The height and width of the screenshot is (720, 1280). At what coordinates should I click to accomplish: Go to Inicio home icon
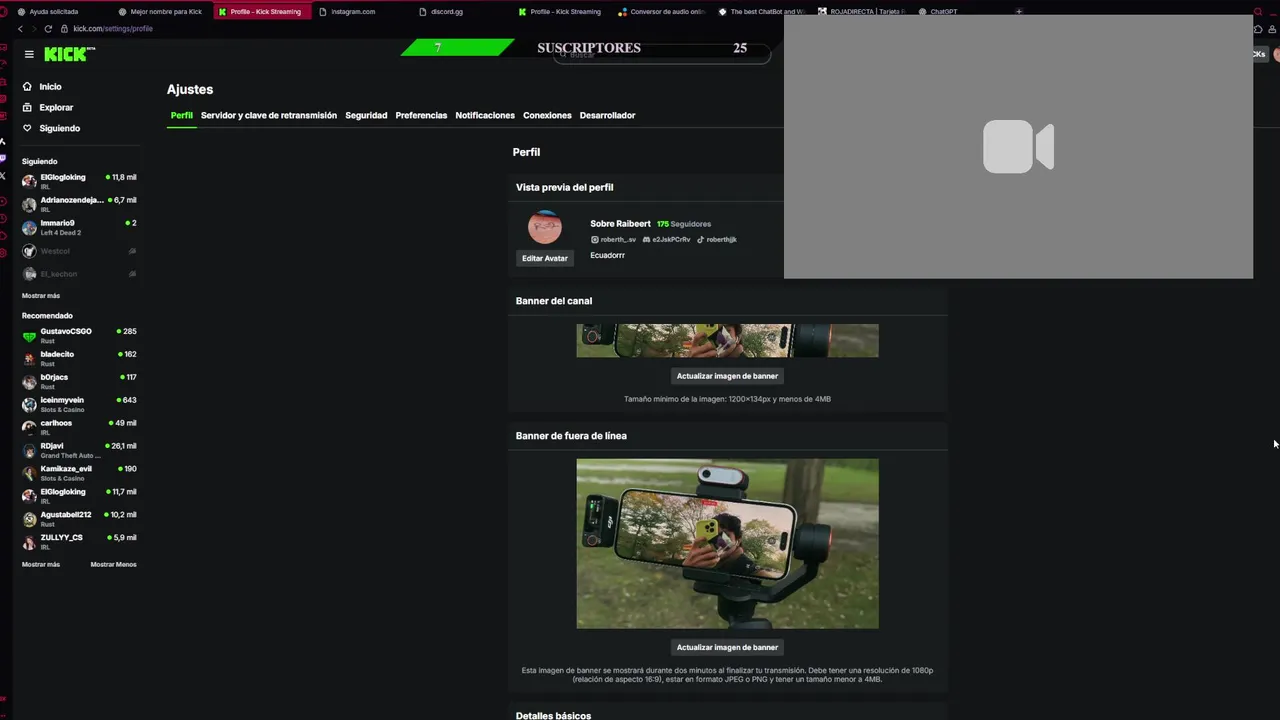[27, 87]
